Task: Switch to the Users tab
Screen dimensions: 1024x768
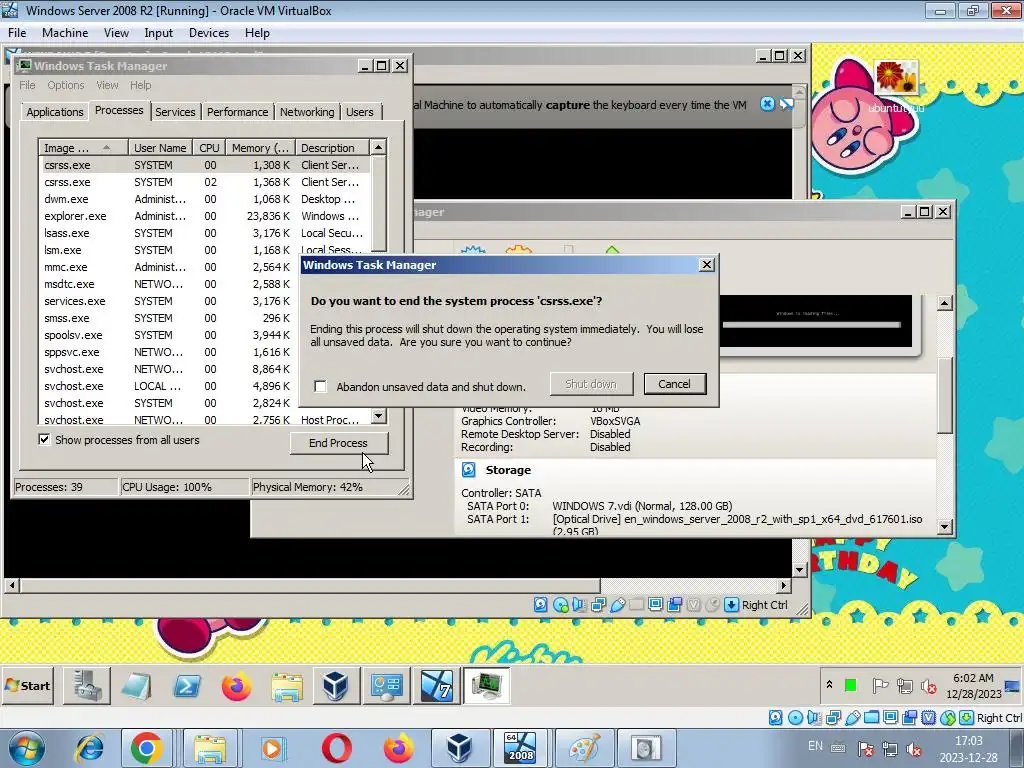Action: 360,112
